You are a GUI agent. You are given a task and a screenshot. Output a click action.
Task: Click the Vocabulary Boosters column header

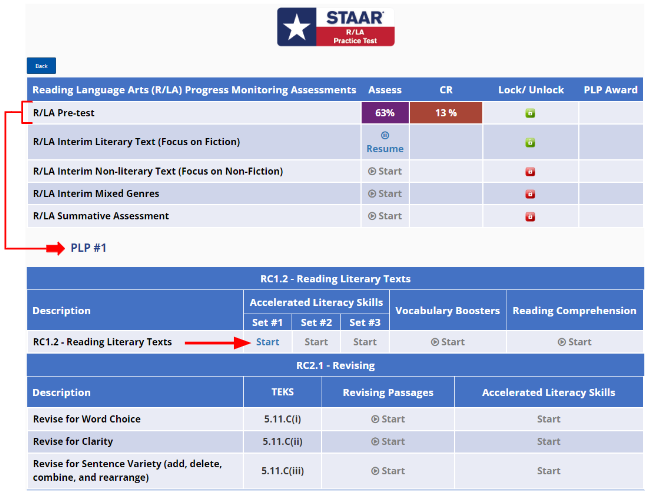(x=448, y=310)
